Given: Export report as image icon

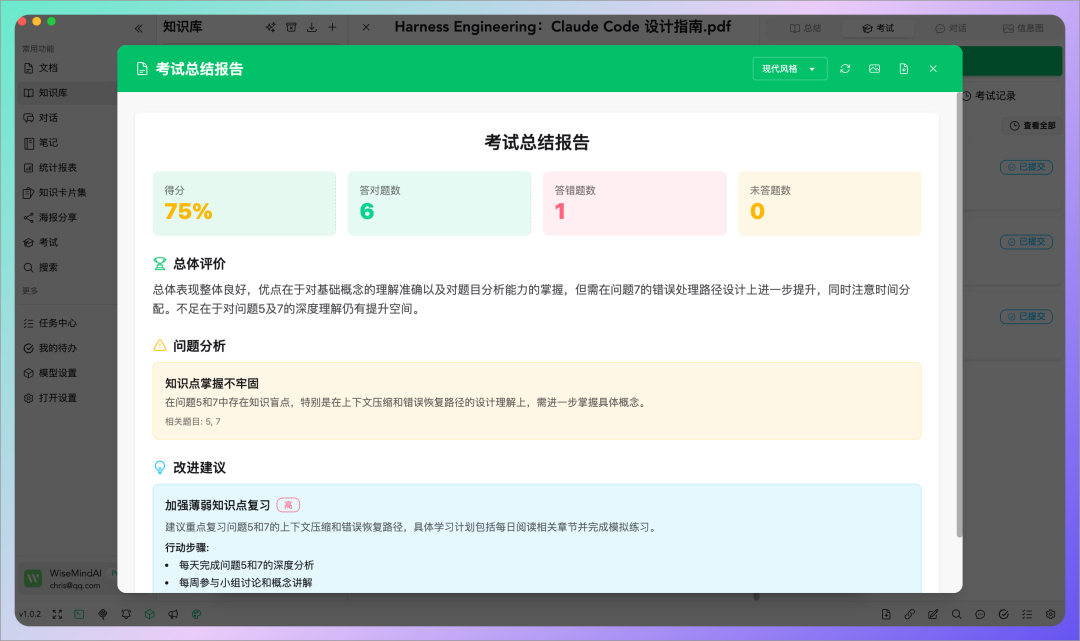Looking at the screenshot, I should 874,69.
